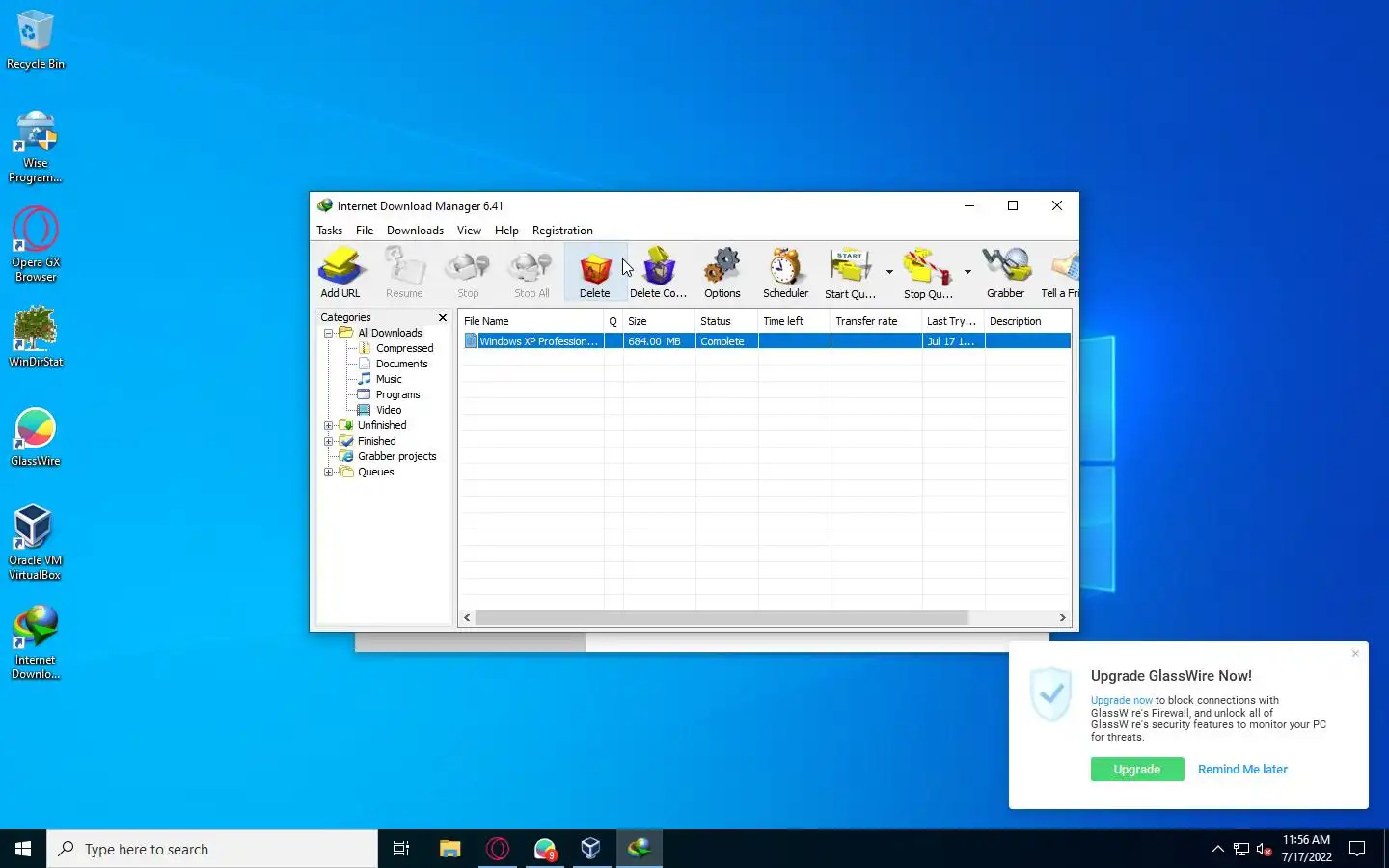Open the Downloads menu

coord(415,231)
